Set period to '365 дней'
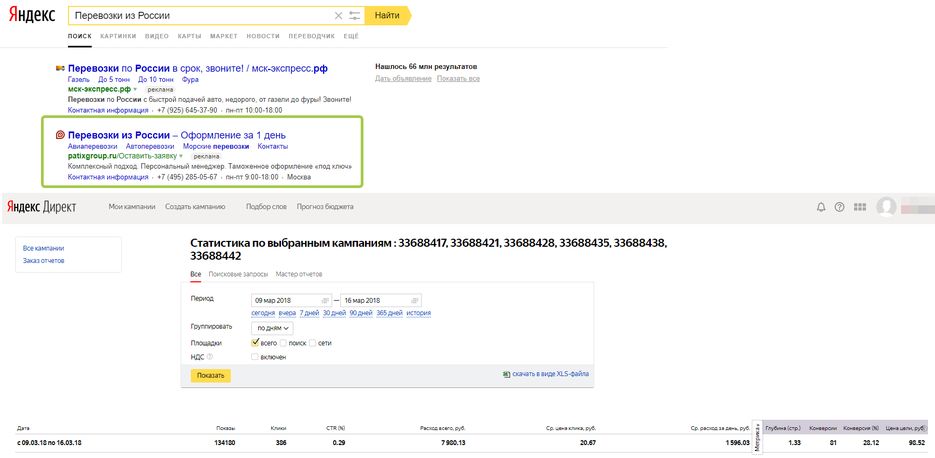Viewport: 935px width, 458px height. [x=389, y=313]
